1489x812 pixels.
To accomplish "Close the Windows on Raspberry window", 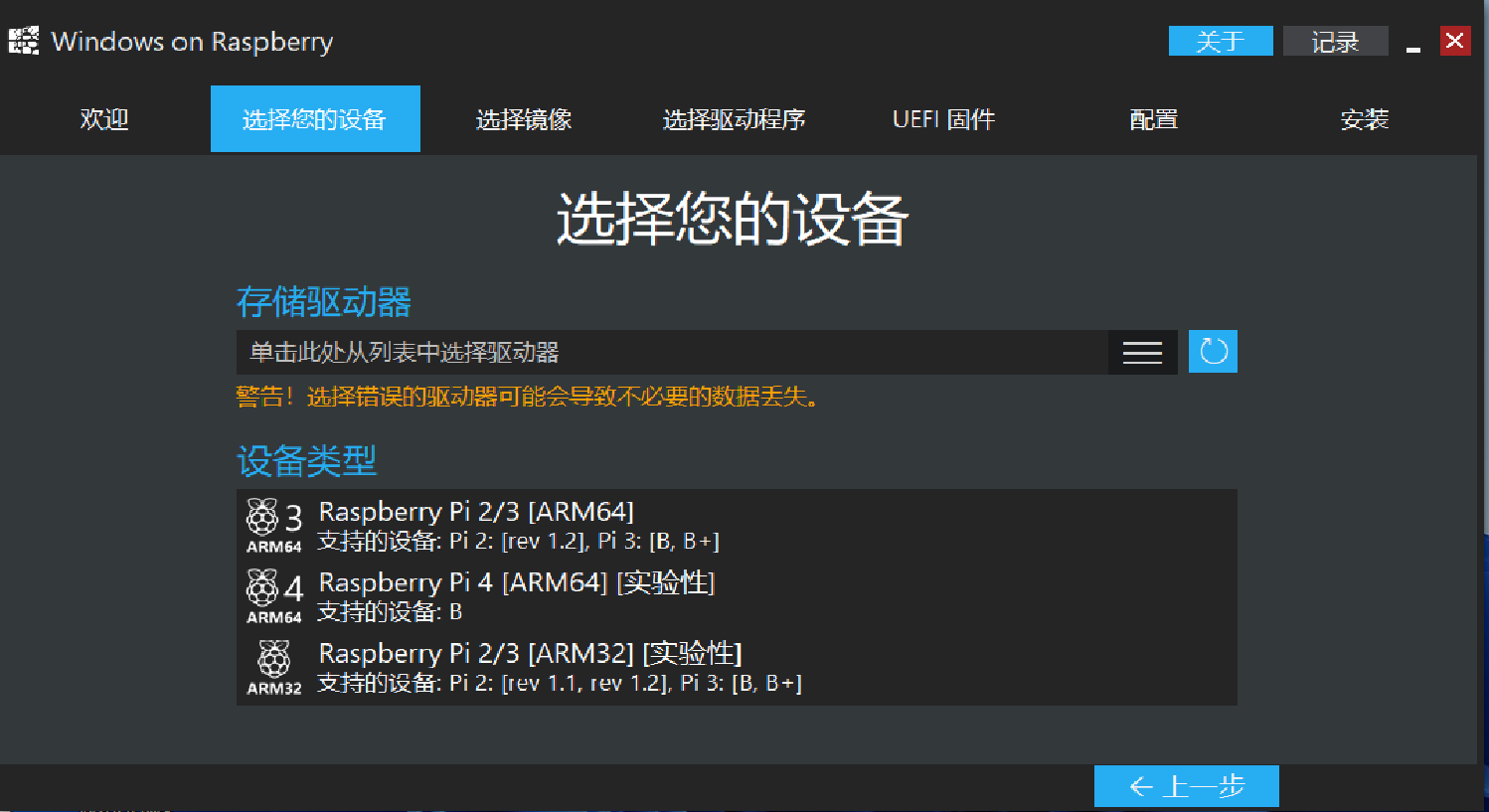I will tap(1455, 41).
